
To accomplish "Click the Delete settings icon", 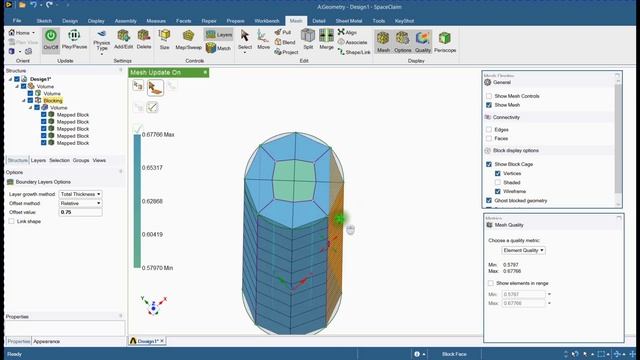I will coord(144,39).
